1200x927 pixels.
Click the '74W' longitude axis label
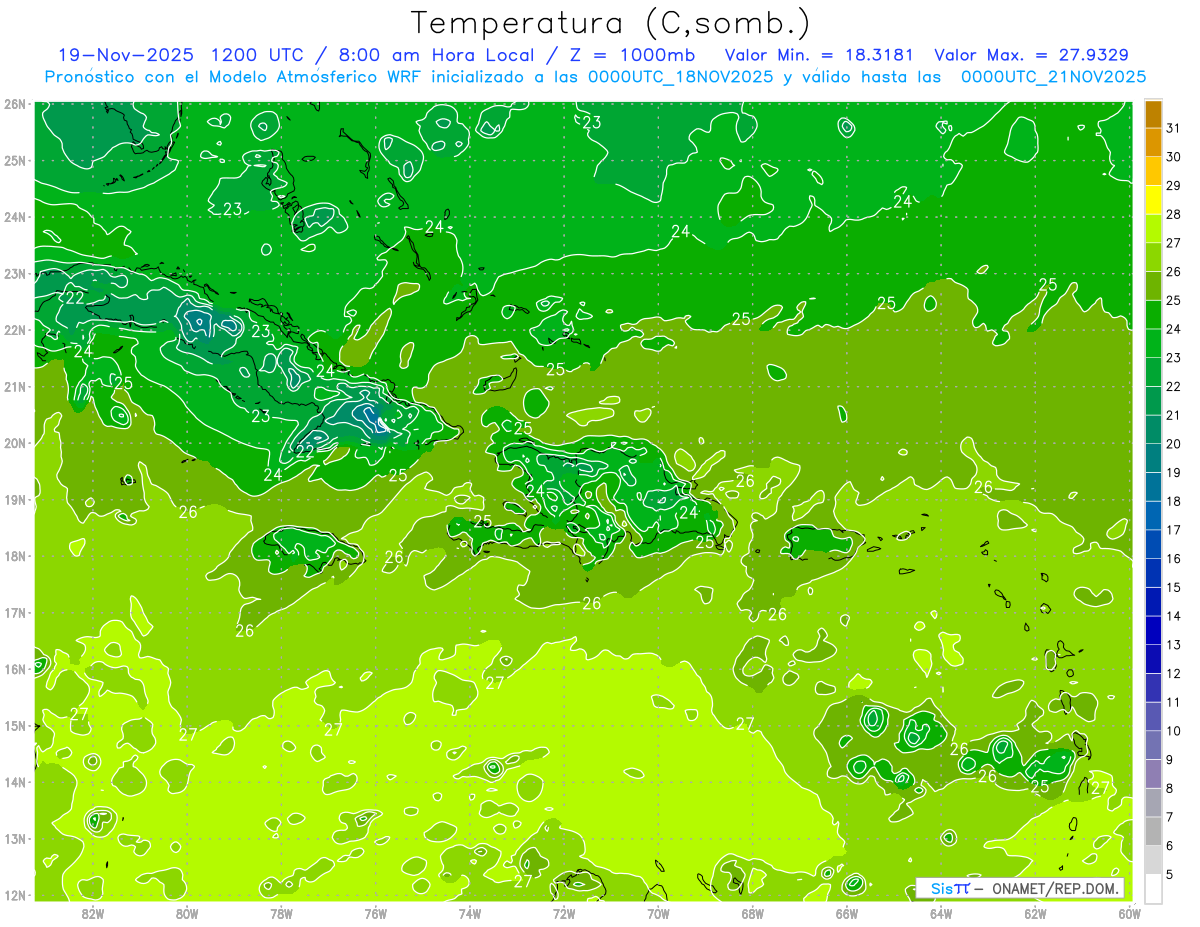[x=469, y=913]
